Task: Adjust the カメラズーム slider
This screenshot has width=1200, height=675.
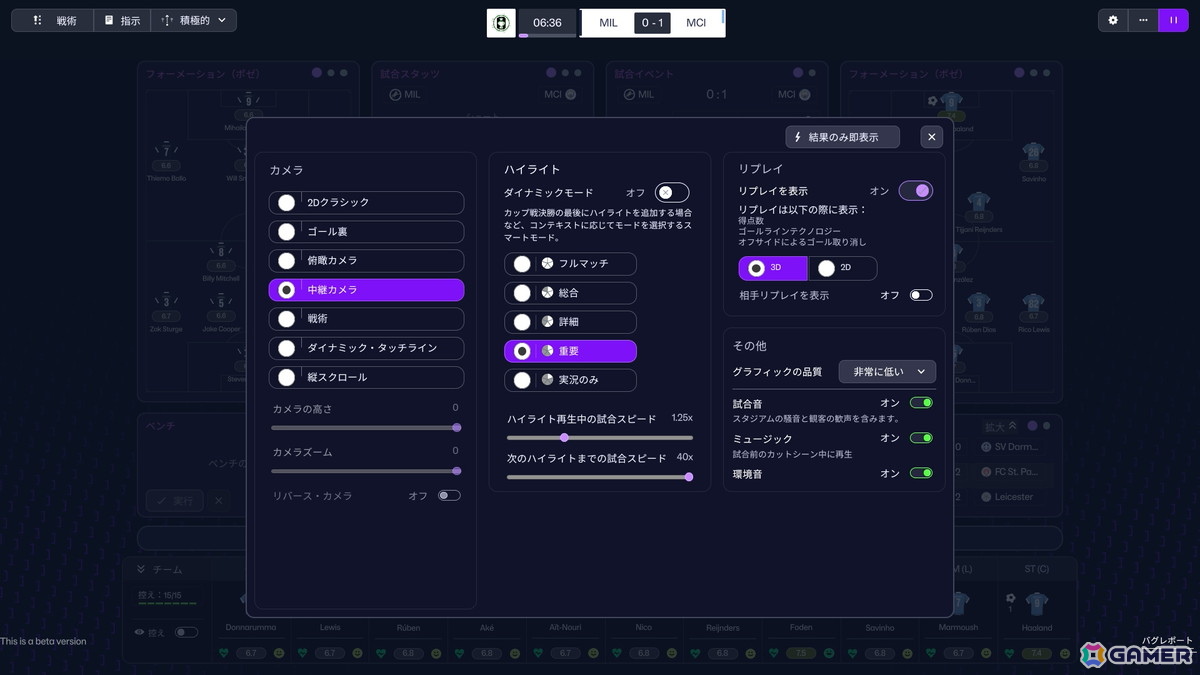Action: [455, 470]
